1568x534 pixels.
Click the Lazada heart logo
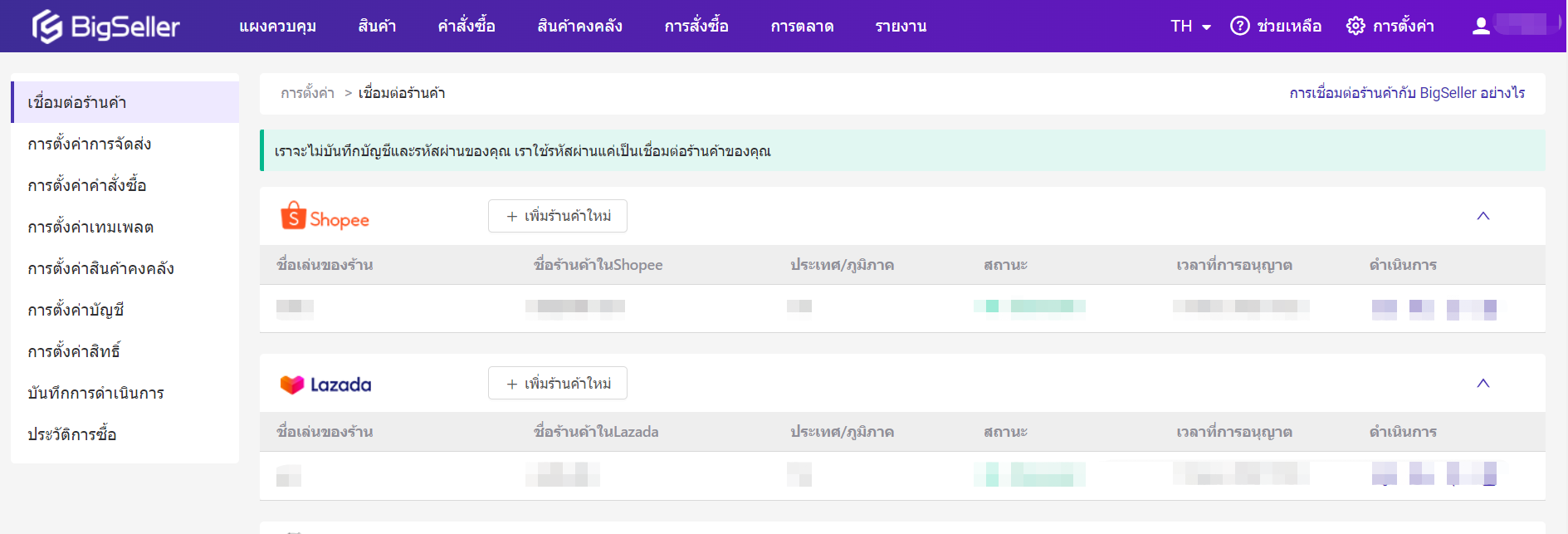[x=292, y=385]
